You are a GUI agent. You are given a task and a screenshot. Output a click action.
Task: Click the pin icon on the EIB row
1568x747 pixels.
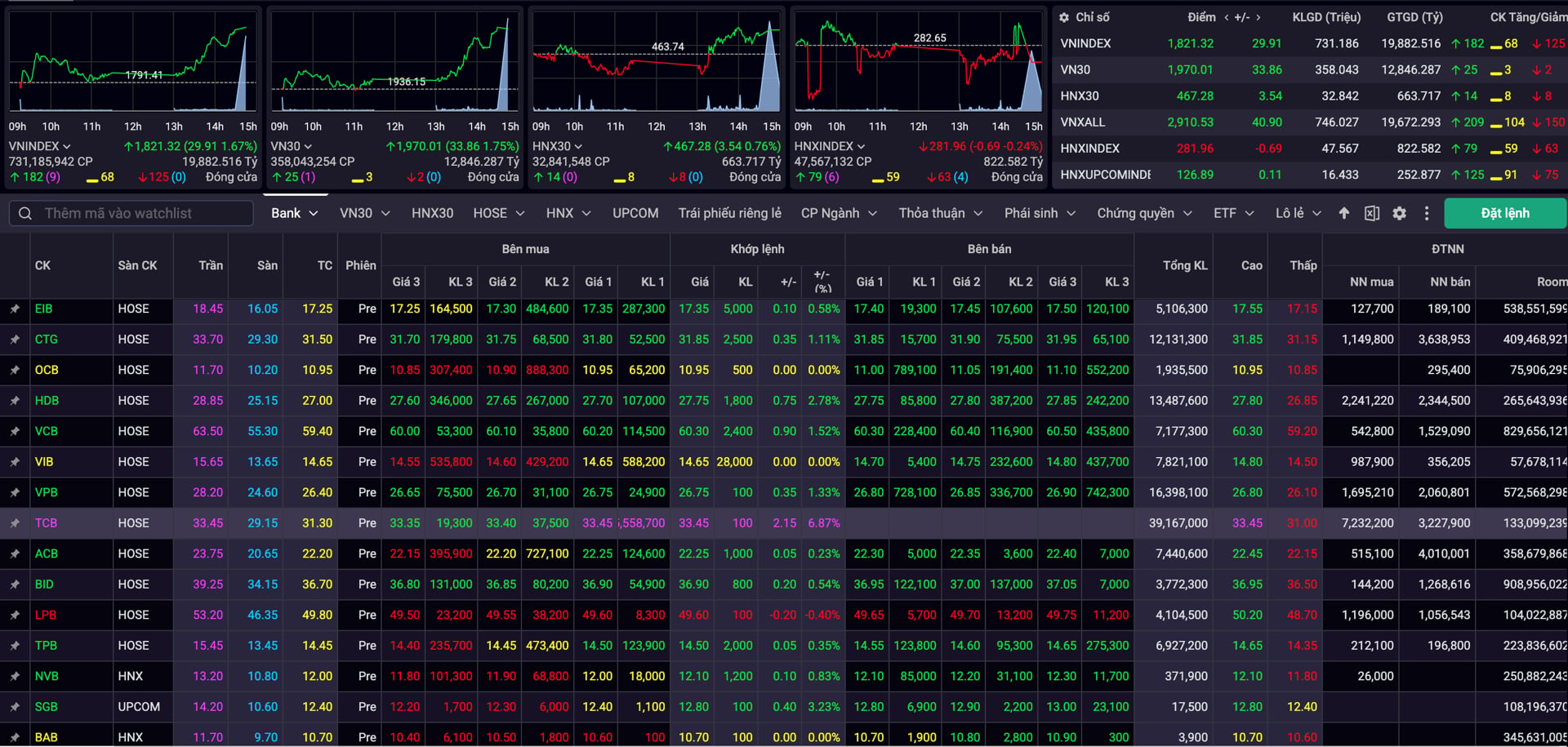(x=15, y=309)
